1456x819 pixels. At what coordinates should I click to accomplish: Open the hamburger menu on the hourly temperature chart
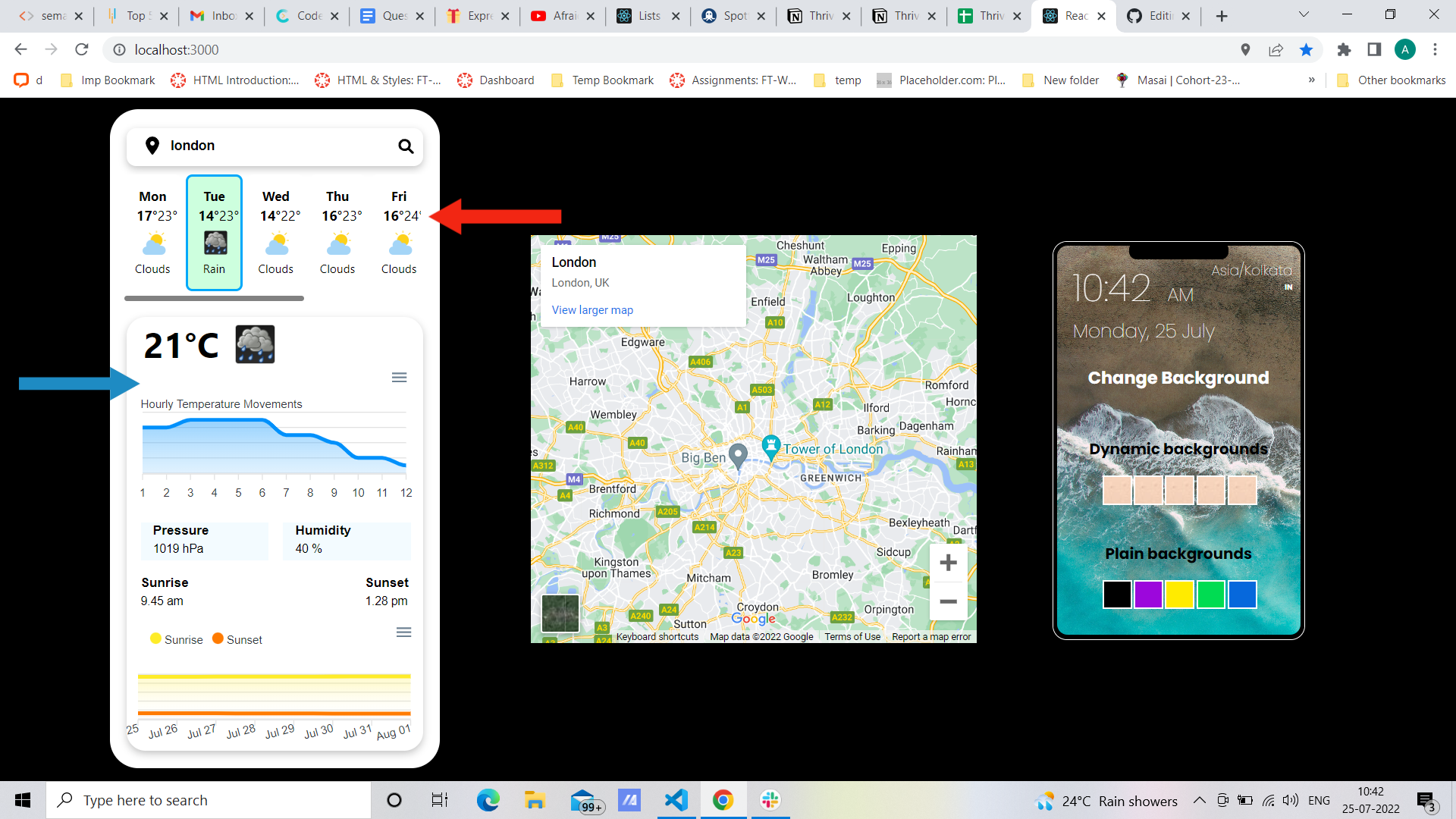pyautogui.click(x=400, y=377)
